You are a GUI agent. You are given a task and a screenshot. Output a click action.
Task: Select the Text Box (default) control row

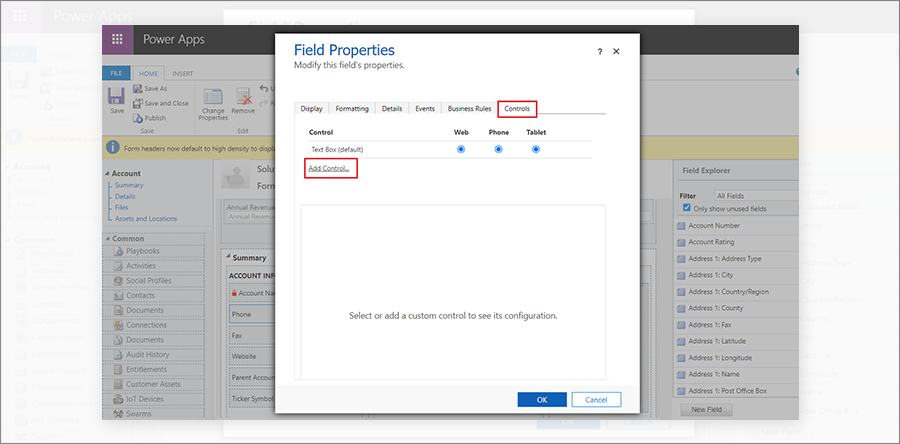(336, 149)
